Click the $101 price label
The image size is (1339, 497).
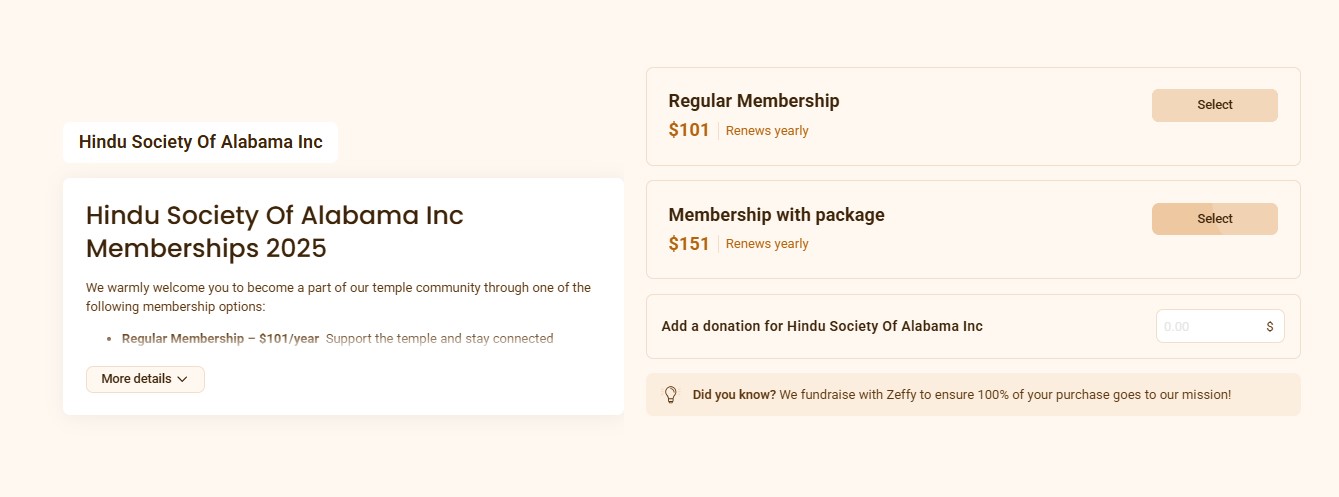[689, 130]
